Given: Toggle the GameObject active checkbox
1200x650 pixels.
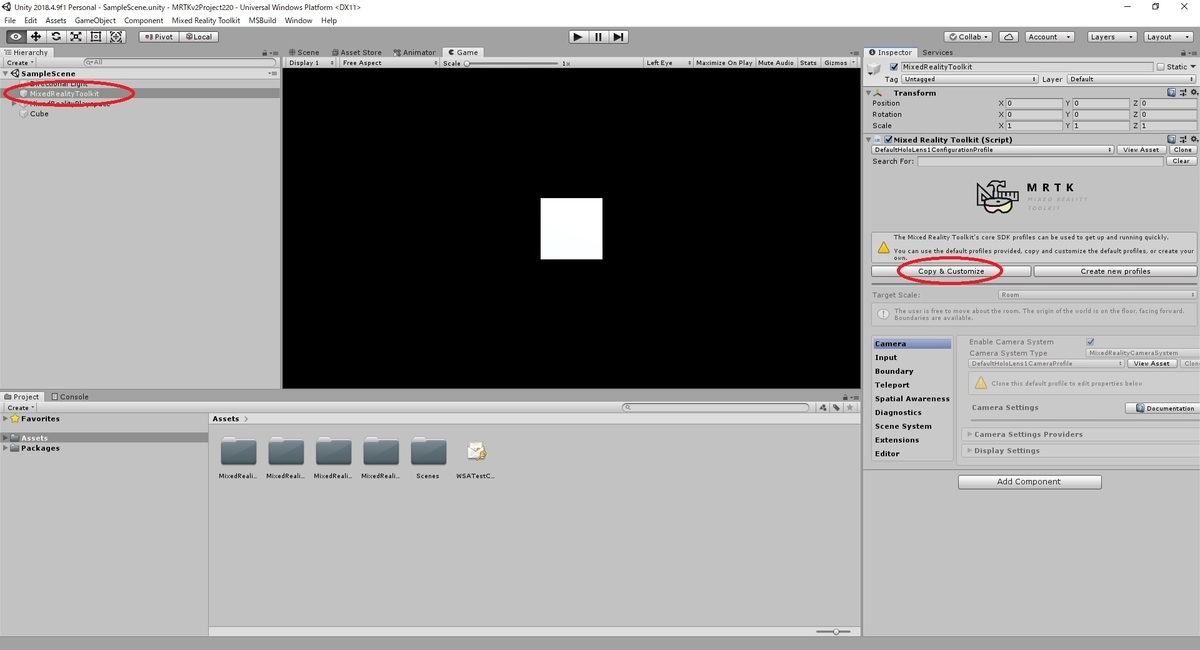Looking at the screenshot, I should [x=894, y=67].
